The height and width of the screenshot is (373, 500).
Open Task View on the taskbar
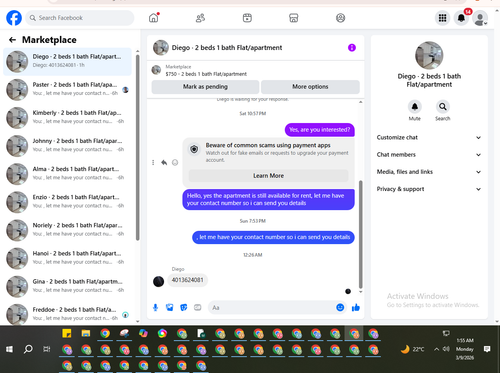pos(47,349)
